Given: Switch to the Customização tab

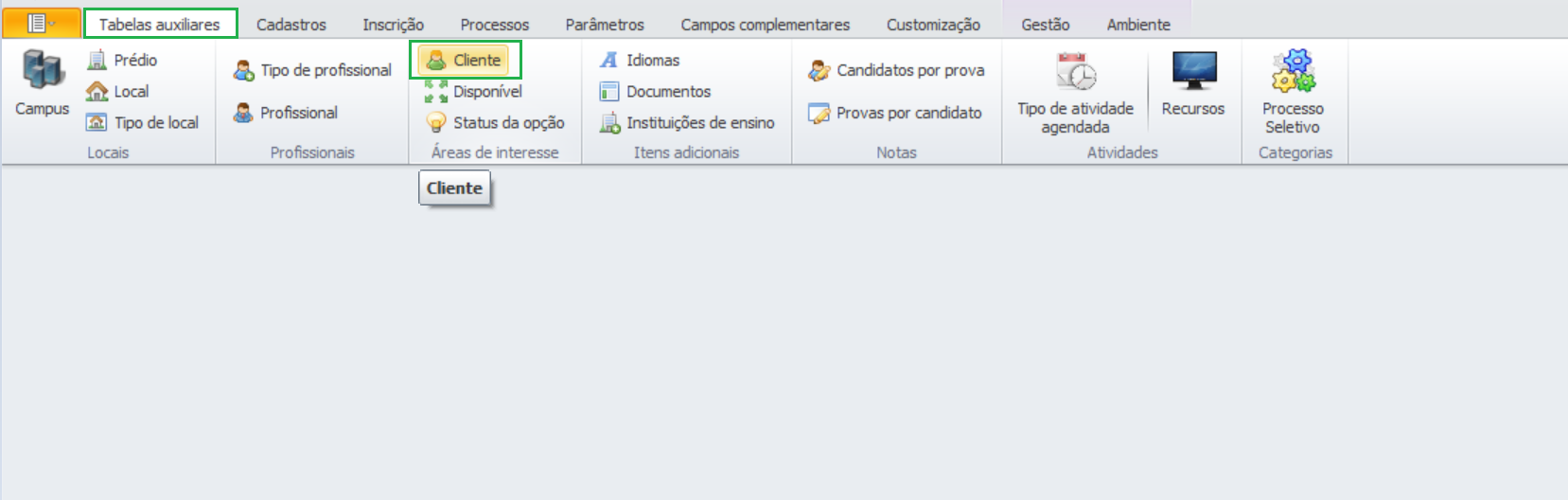Looking at the screenshot, I should 933,25.
